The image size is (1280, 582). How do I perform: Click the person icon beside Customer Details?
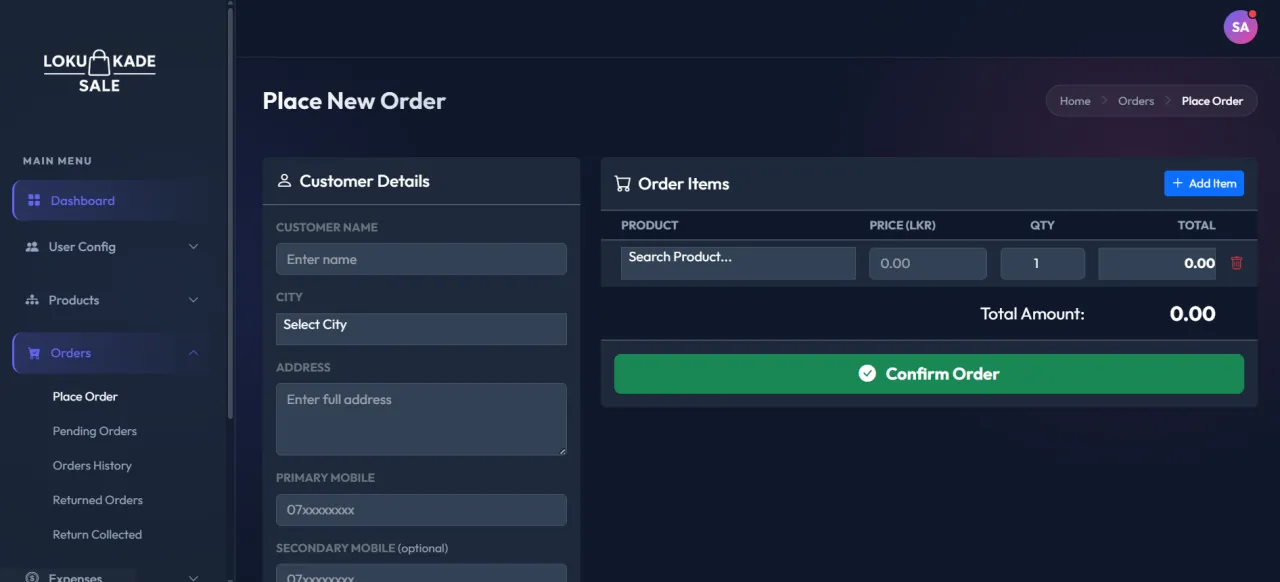283,181
